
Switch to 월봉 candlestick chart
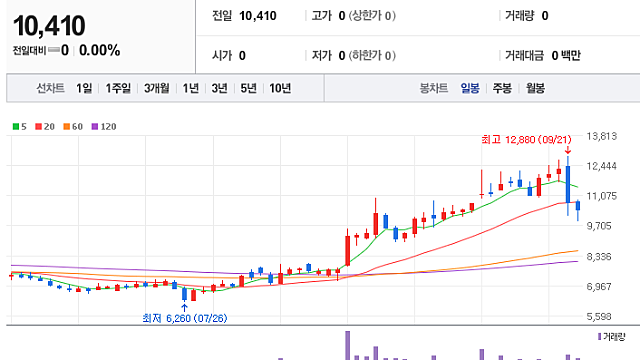pos(535,88)
